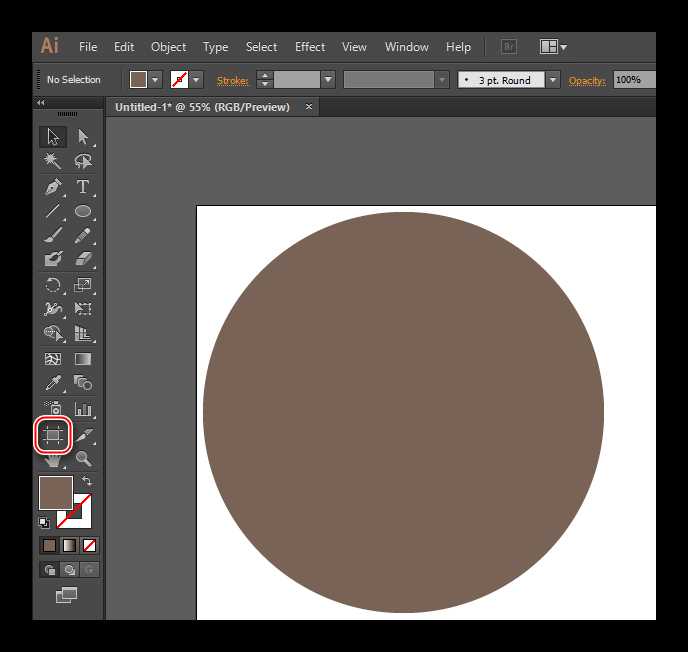
Task: Open the fill color dropdown arrow
Action: [x=155, y=80]
